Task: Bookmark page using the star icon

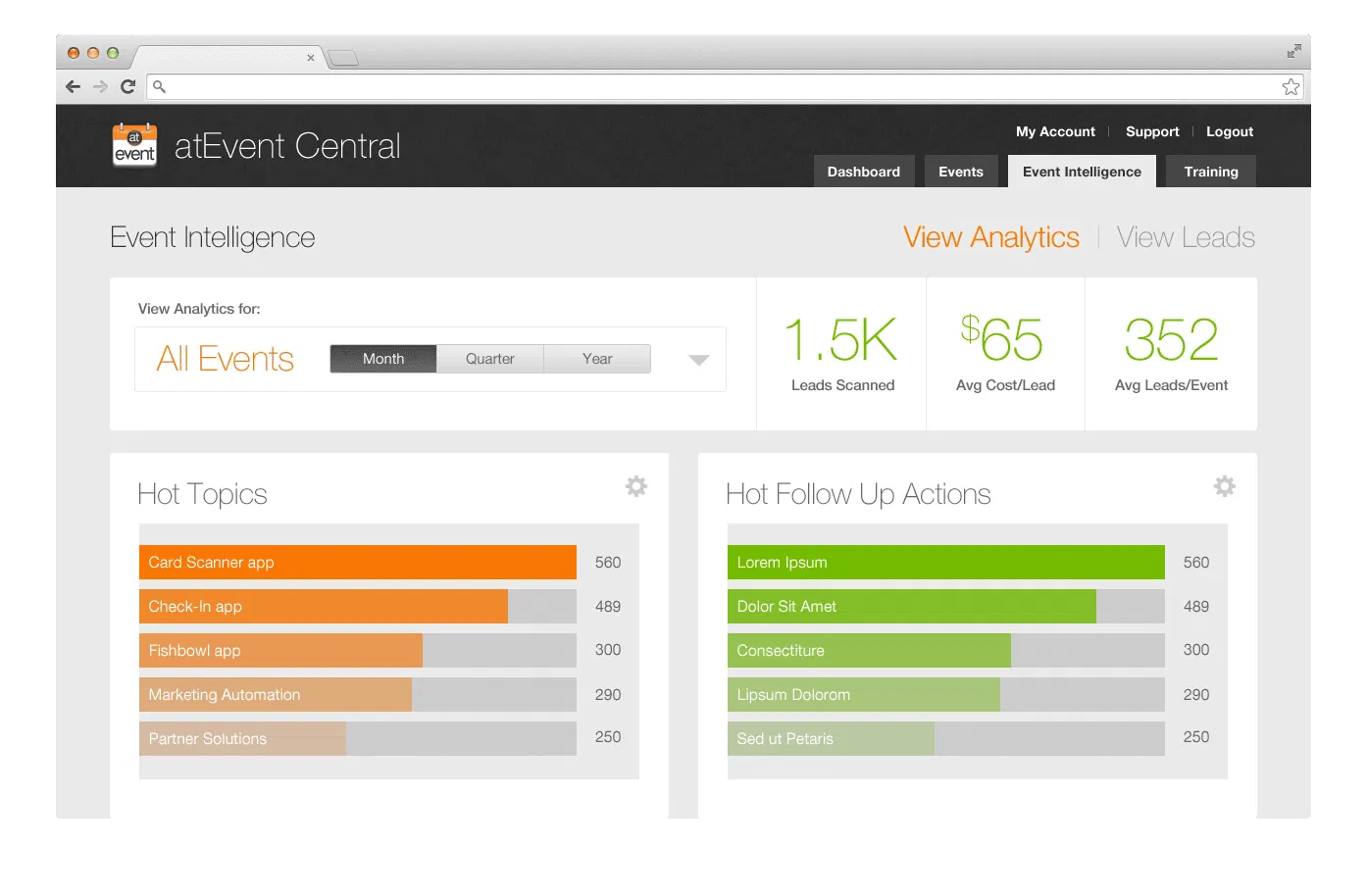Action: tap(1291, 87)
